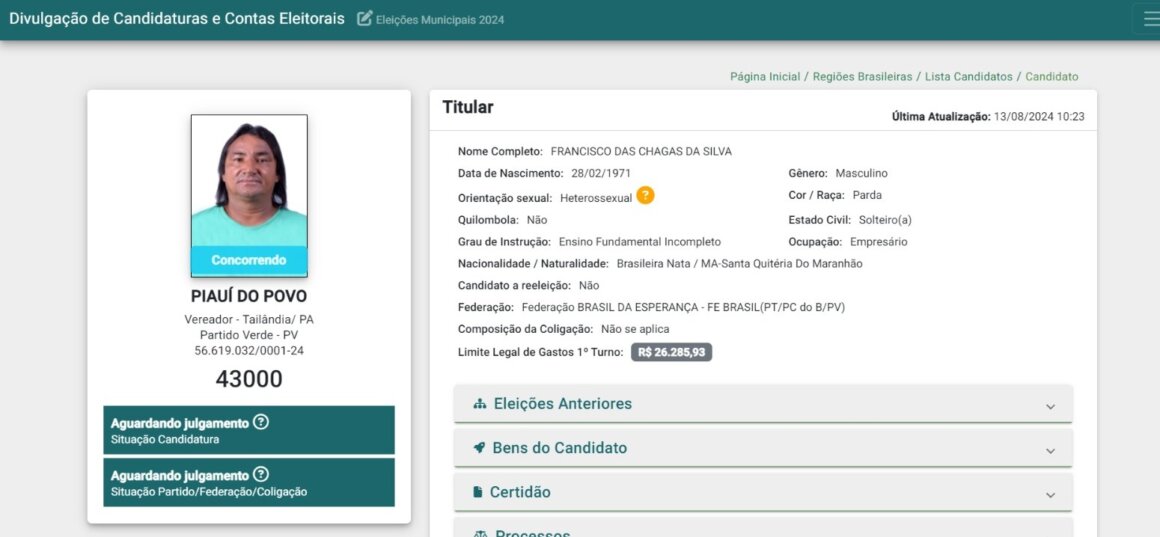This screenshot has height=537, width=1160.
Task: Open Regiões Brasileiras breadcrumb link
Action: [862, 76]
